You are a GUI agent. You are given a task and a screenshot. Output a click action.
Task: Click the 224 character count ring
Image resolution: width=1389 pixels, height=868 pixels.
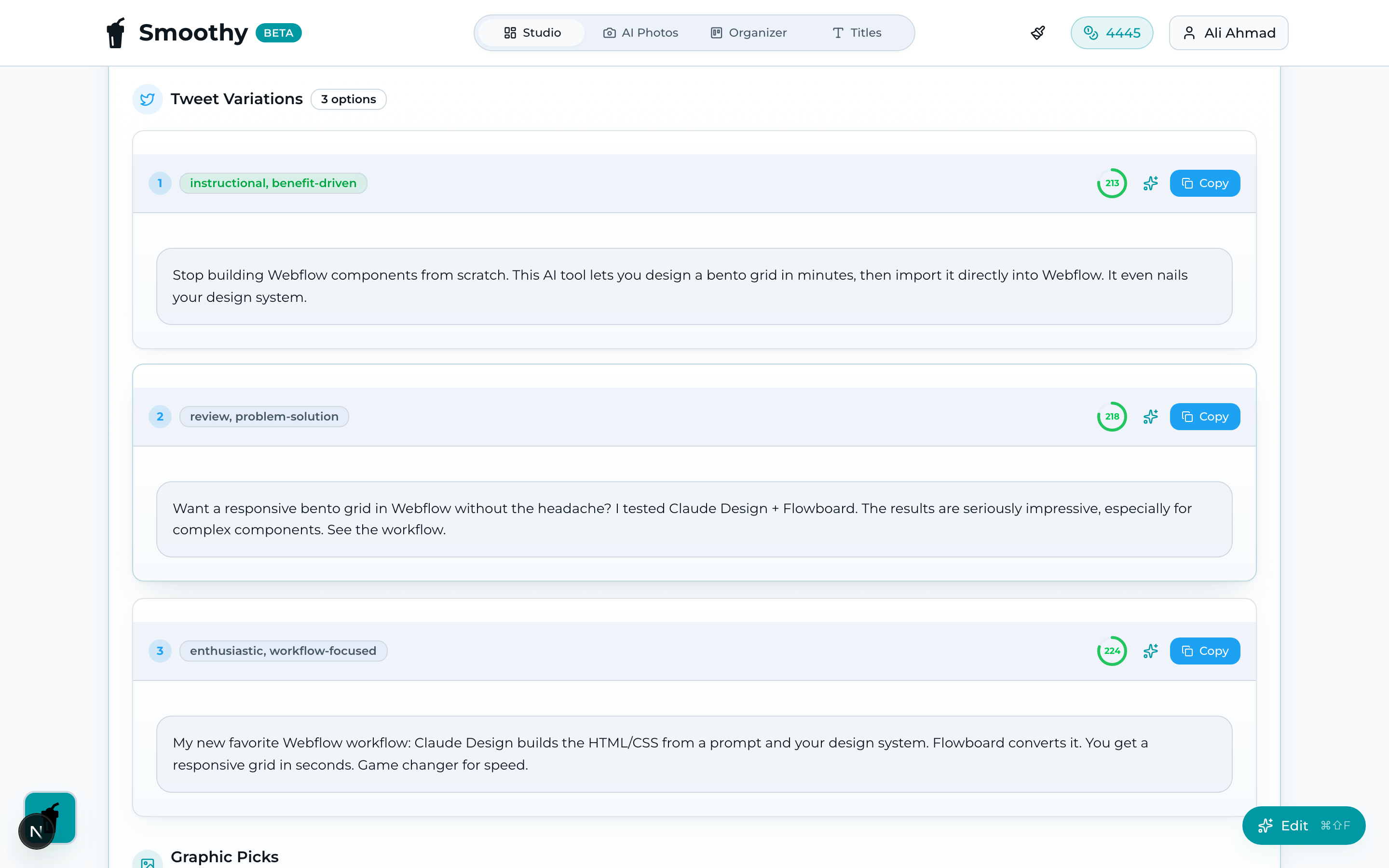[x=1112, y=651]
